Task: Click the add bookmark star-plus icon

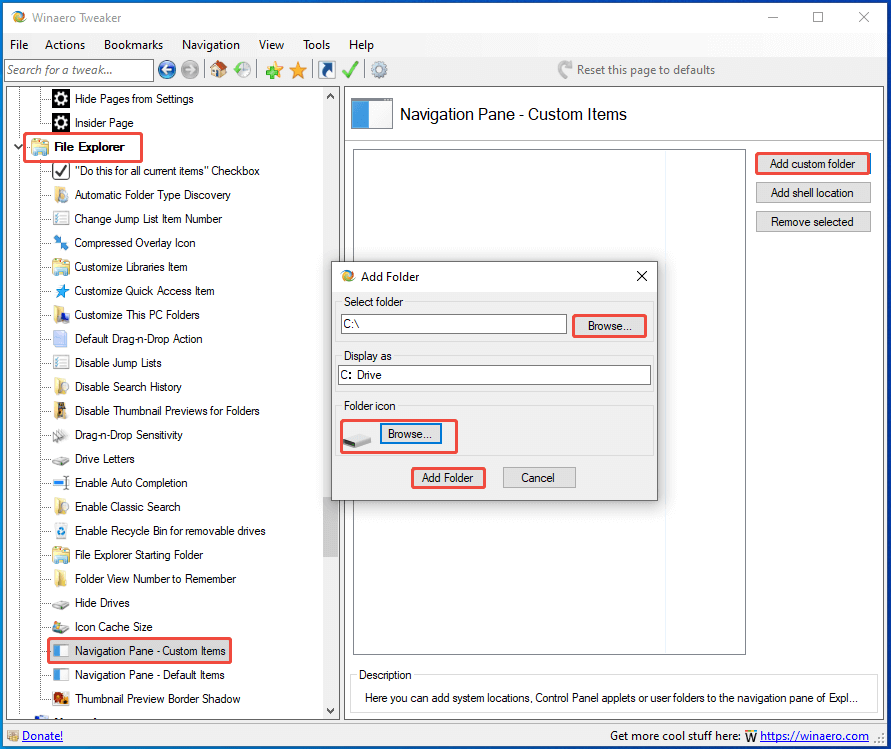Action: 274,70
